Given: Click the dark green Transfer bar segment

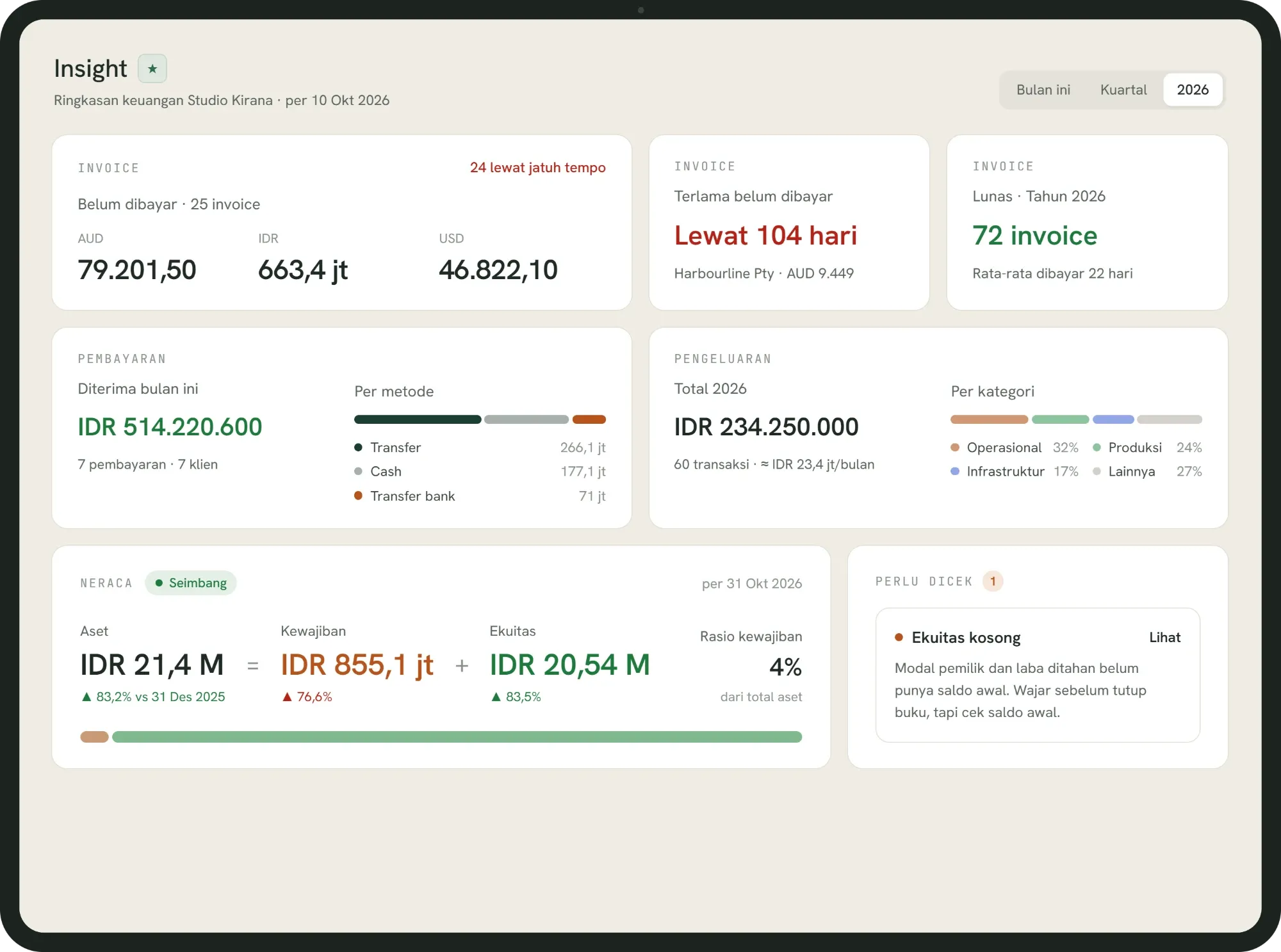Looking at the screenshot, I should click(418, 419).
